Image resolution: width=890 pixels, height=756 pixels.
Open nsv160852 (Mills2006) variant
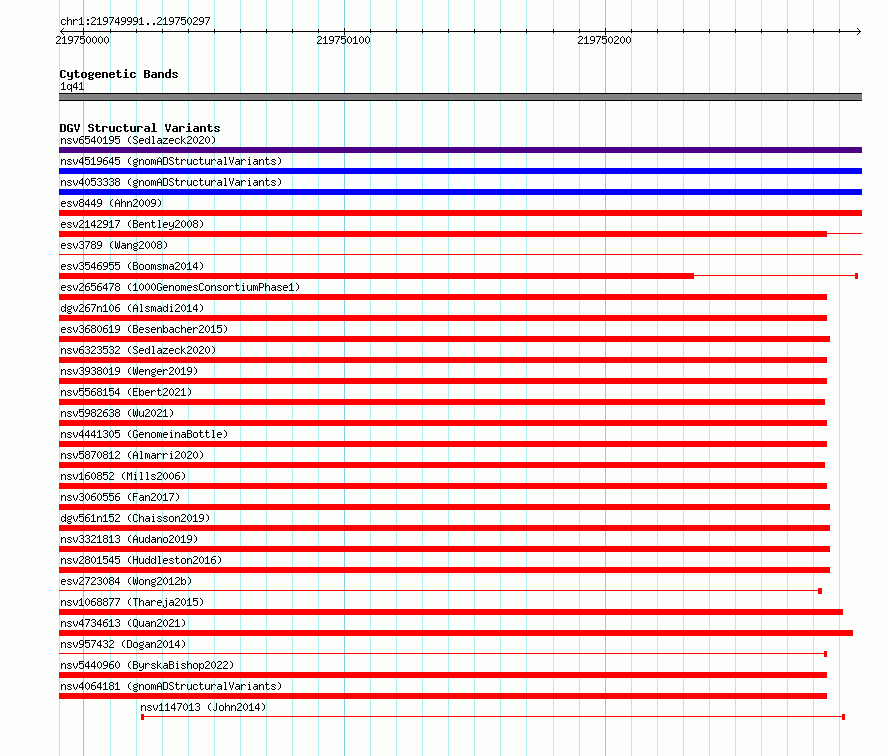(x=123, y=476)
